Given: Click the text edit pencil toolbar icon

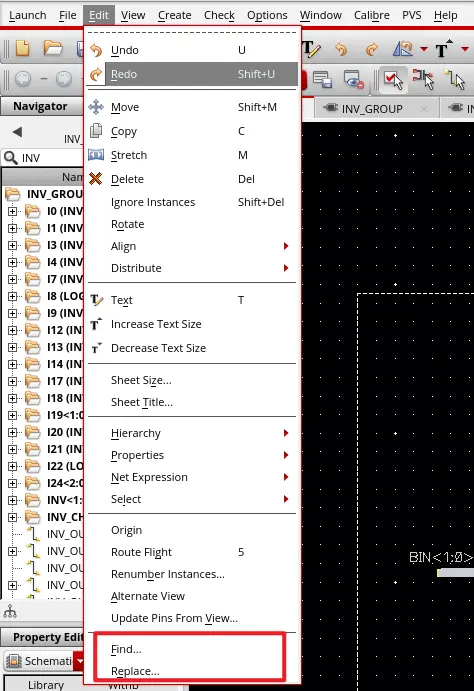Looking at the screenshot, I should click(x=311, y=49).
